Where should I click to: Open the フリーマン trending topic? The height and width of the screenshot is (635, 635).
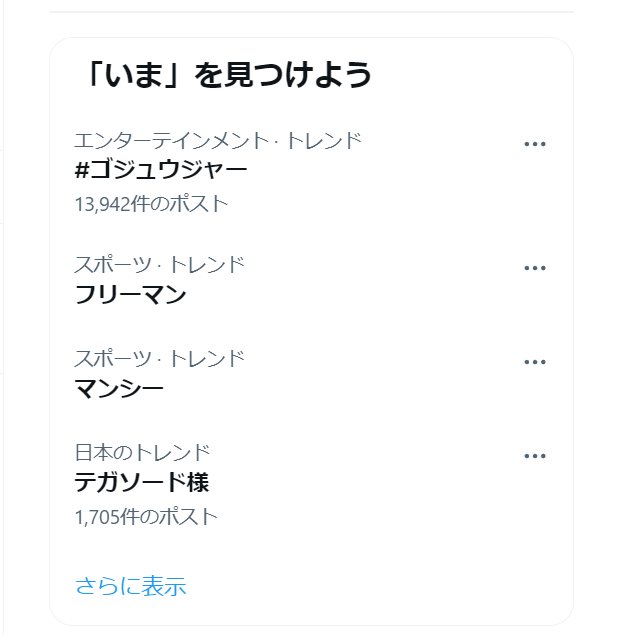(x=131, y=295)
